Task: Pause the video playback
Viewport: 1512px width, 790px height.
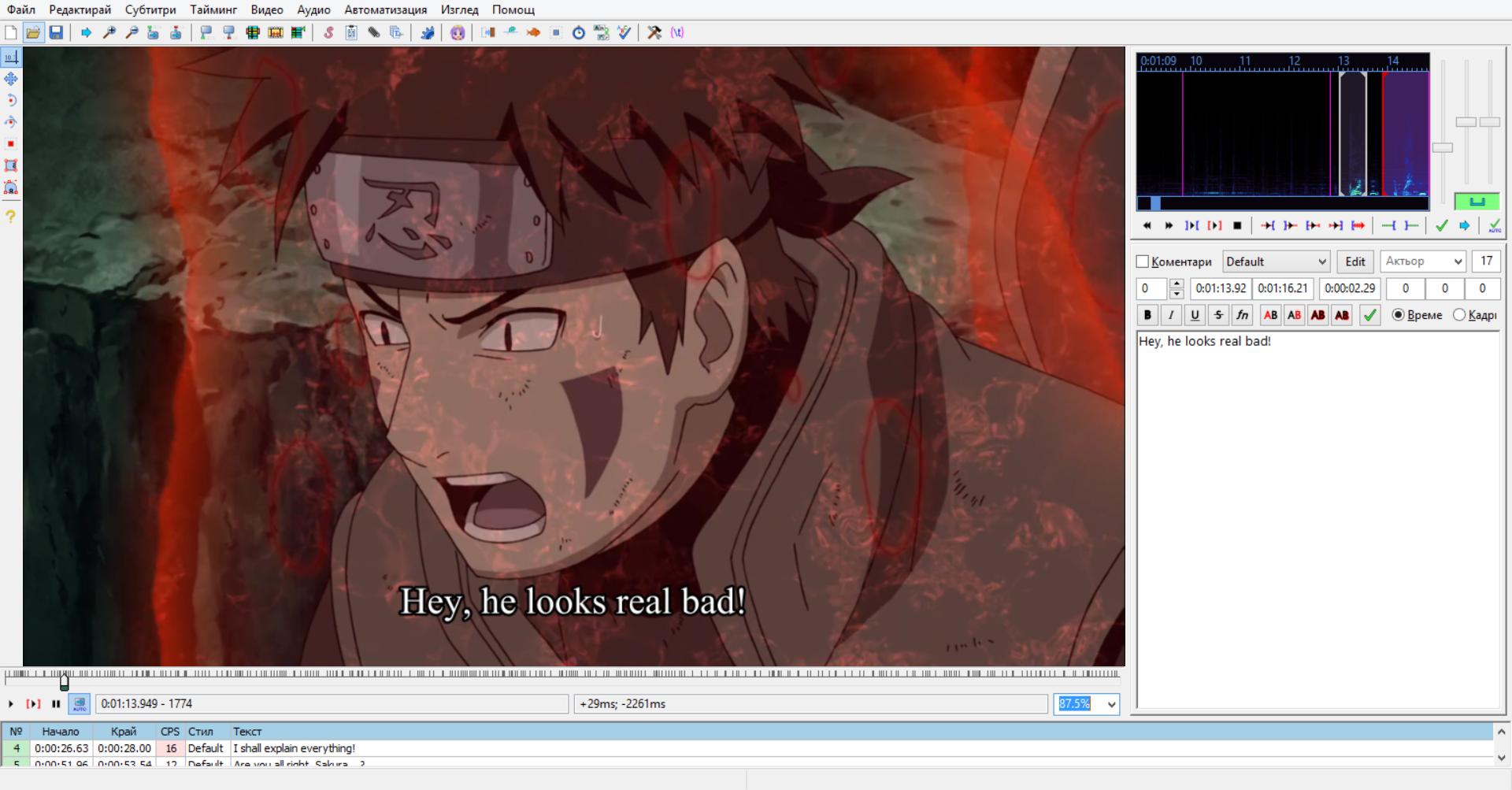Action: click(56, 704)
